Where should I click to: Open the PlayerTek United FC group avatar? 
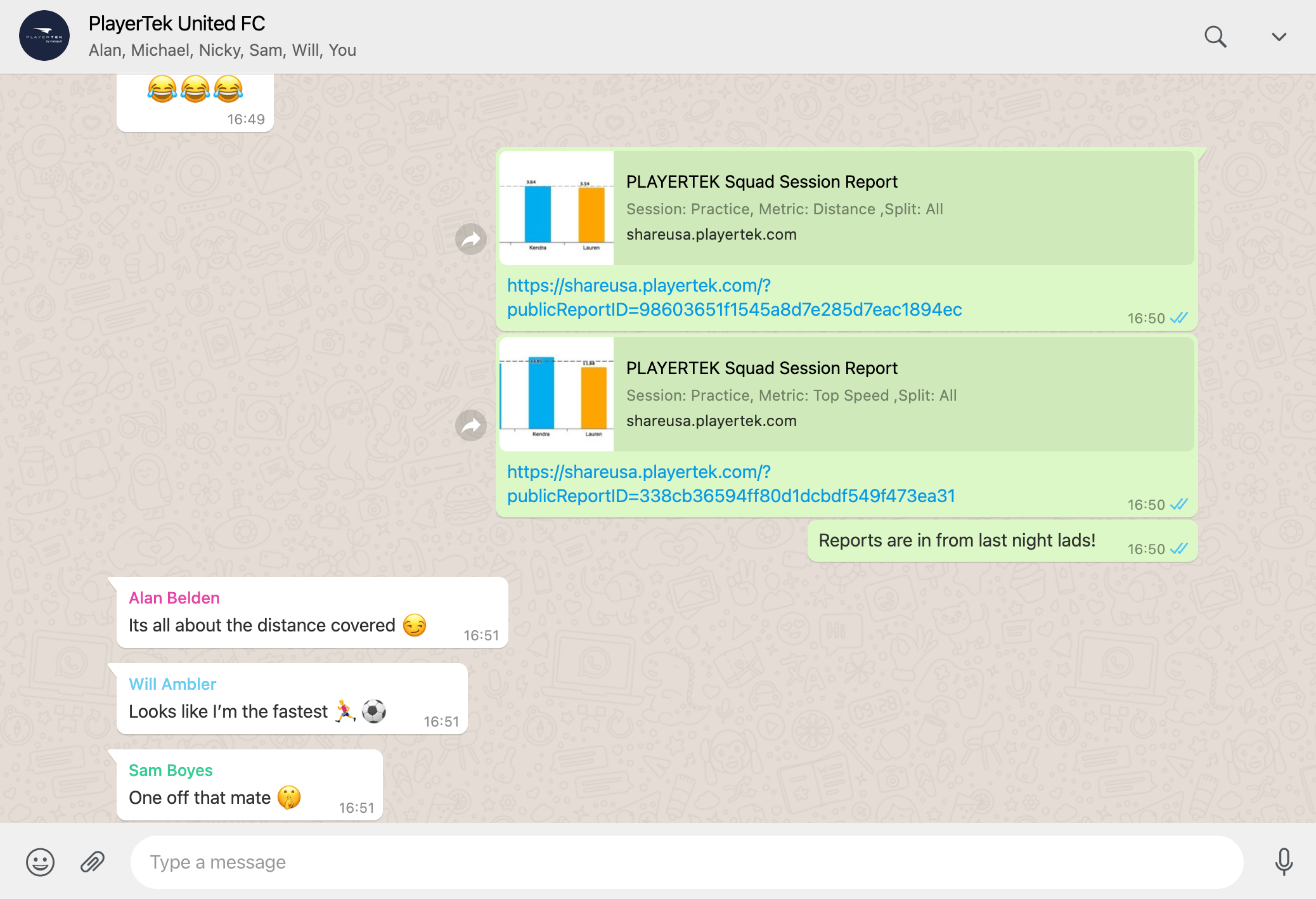pyautogui.click(x=44, y=36)
